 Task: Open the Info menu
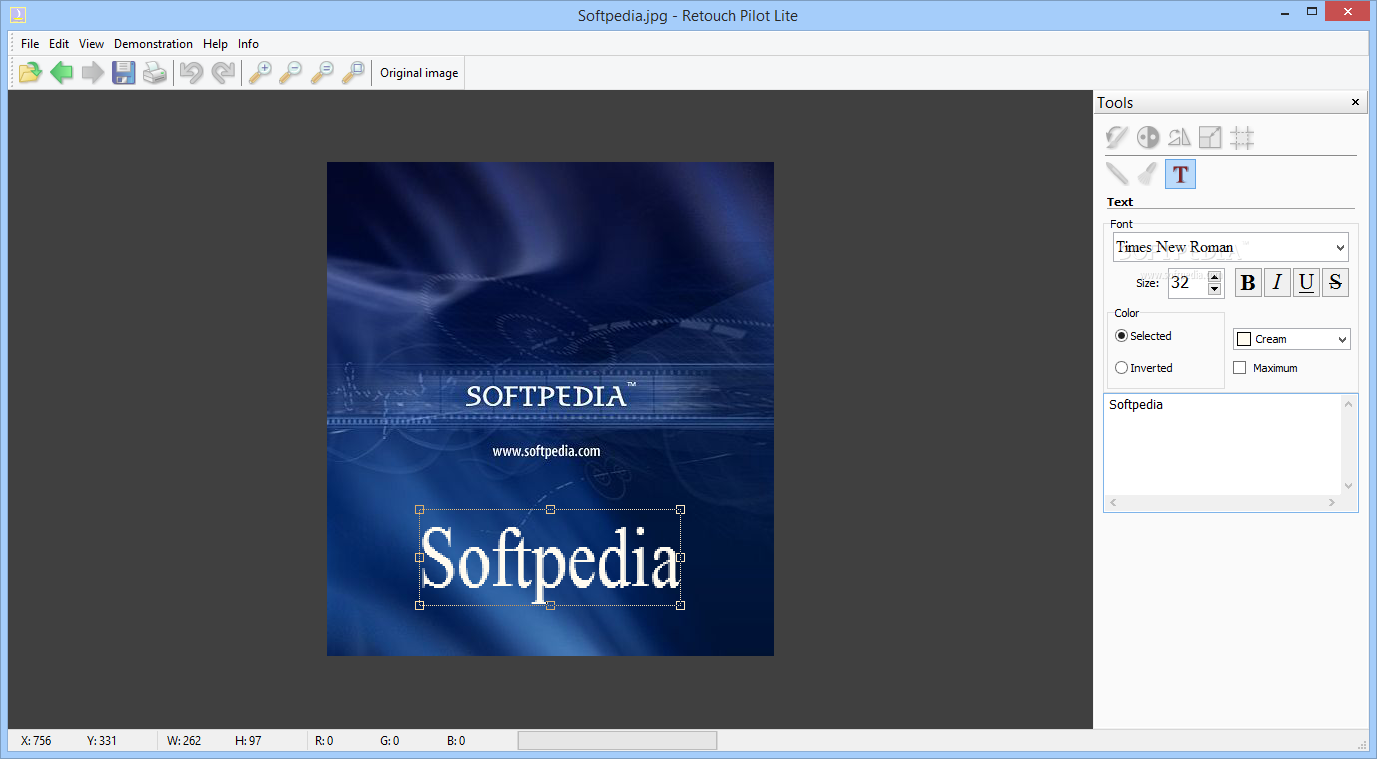(x=248, y=44)
